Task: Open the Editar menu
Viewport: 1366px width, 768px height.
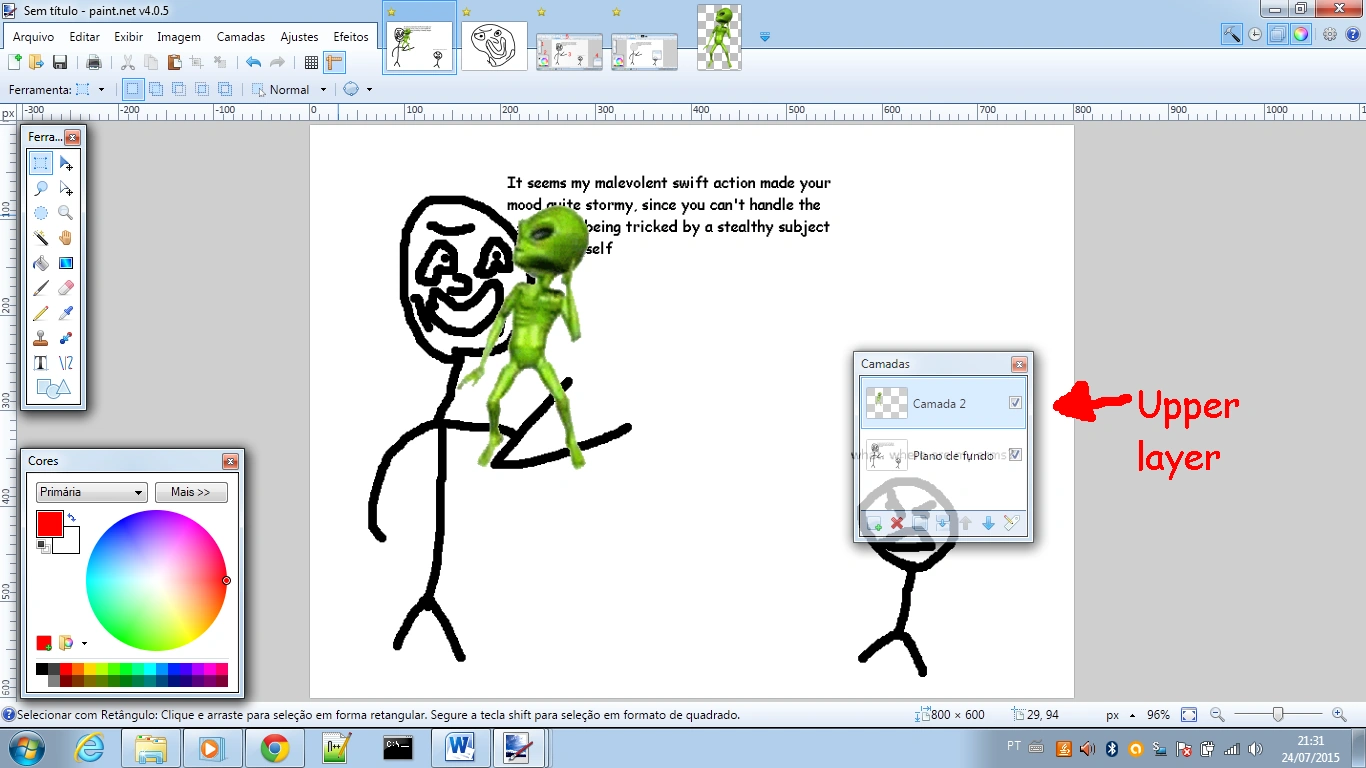Action: (84, 37)
